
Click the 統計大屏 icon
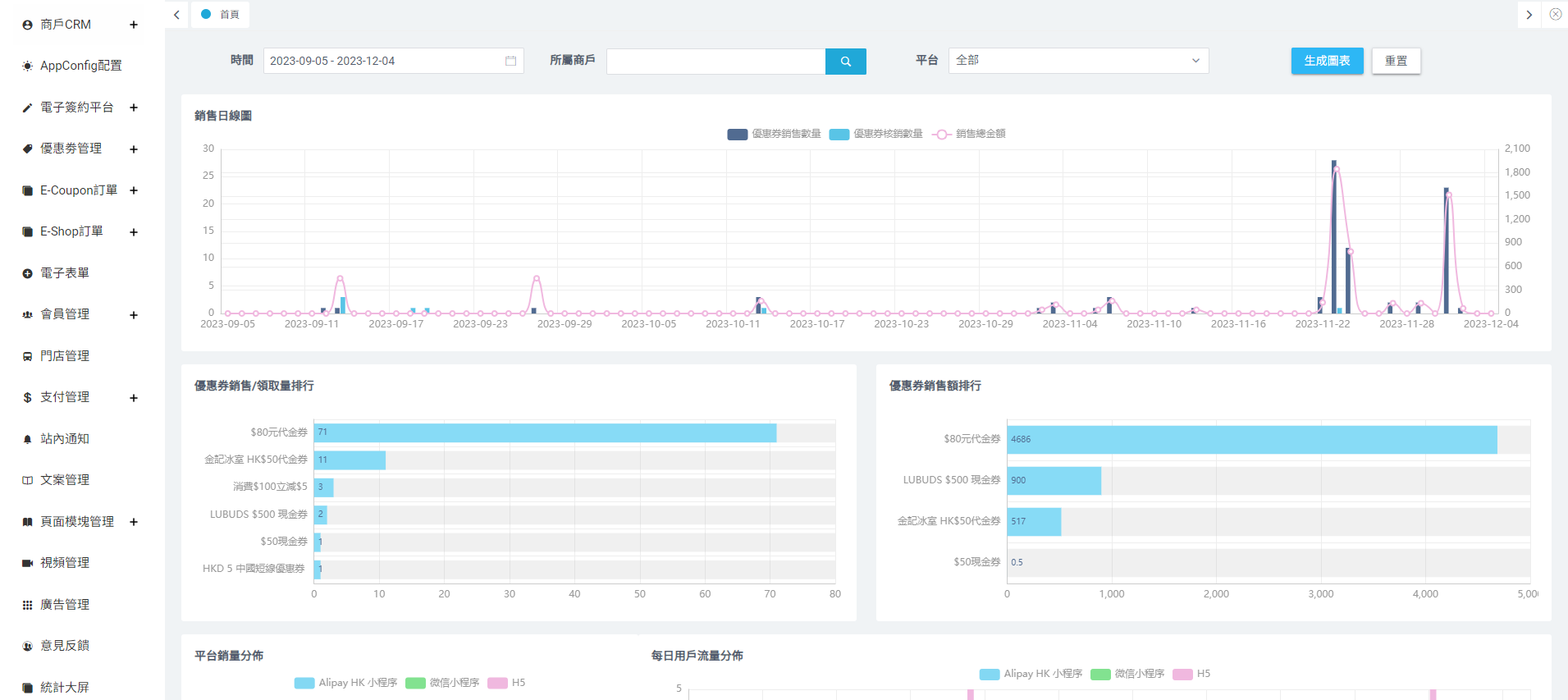point(27,688)
